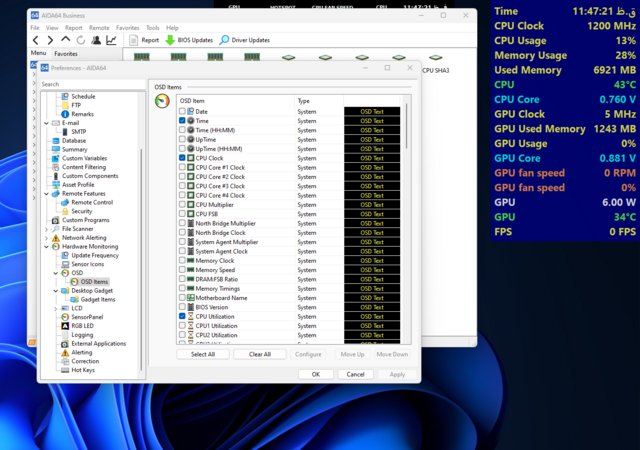Confirm preferences with OK
640x450 pixels.
(316, 374)
